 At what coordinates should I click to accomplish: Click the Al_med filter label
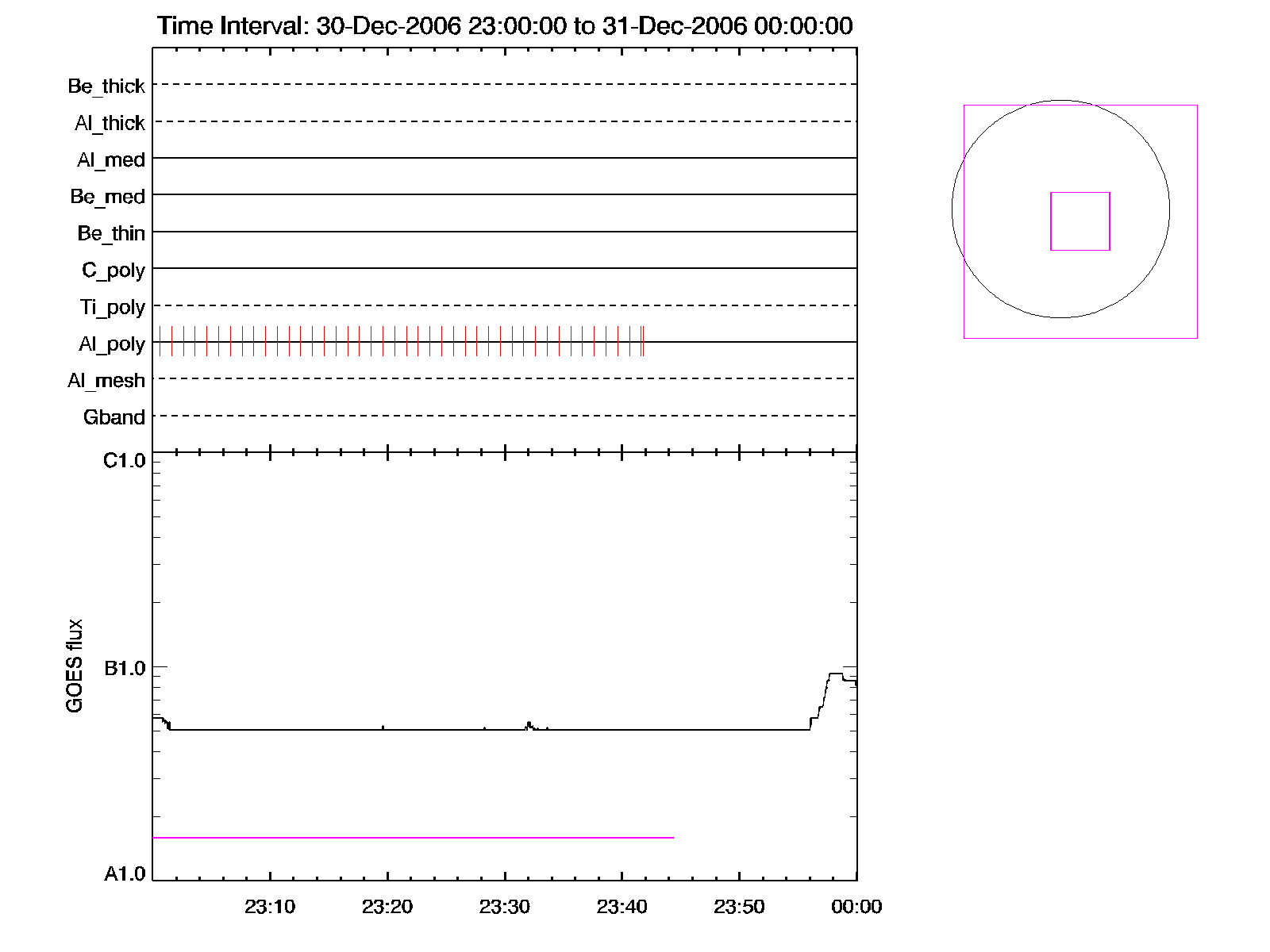click(110, 159)
